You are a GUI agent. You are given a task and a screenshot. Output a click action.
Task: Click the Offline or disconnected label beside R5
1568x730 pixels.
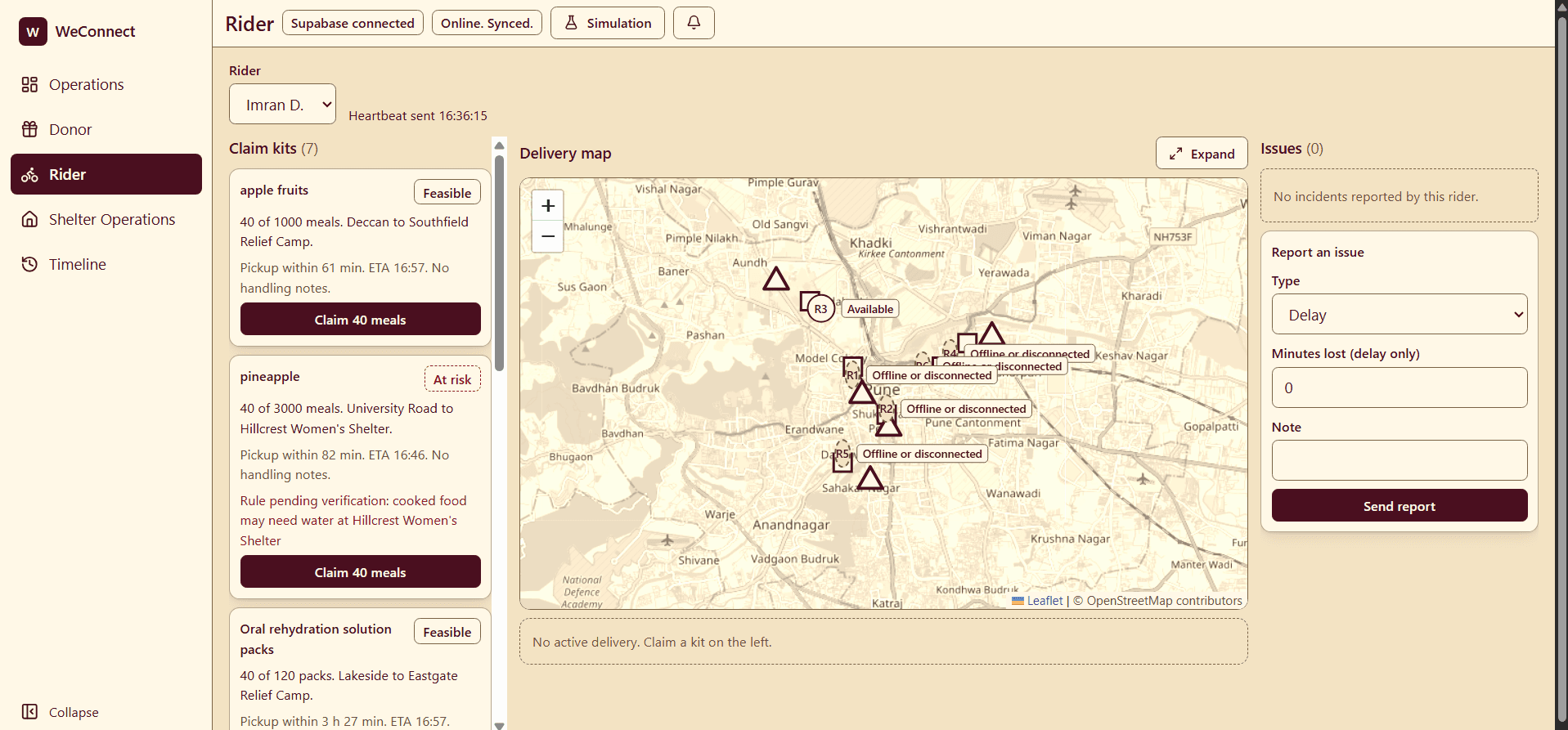point(922,454)
